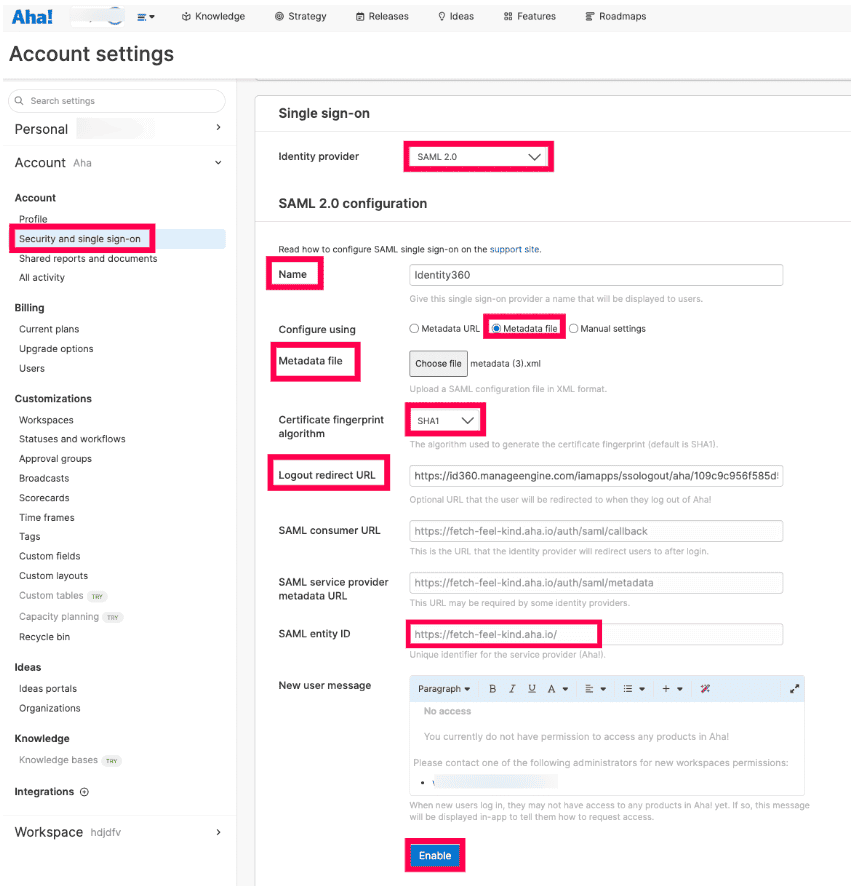
Task: Open the SHA1 fingerprint algorithm dropdown
Action: tap(445, 420)
